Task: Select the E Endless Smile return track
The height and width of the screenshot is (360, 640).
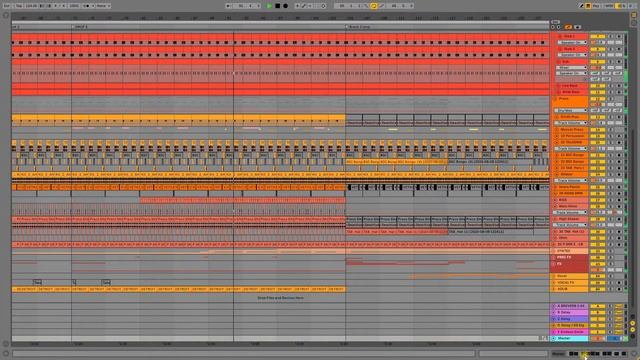Action: (x=570, y=332)
